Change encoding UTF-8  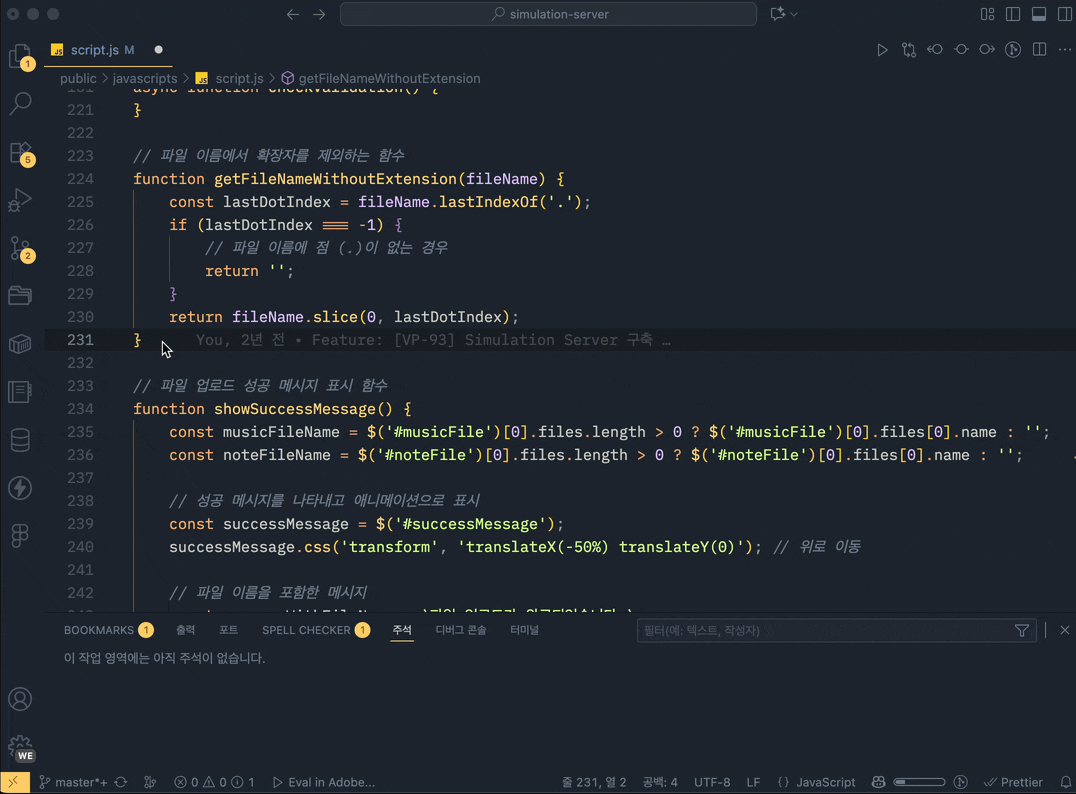pos(712,782)
